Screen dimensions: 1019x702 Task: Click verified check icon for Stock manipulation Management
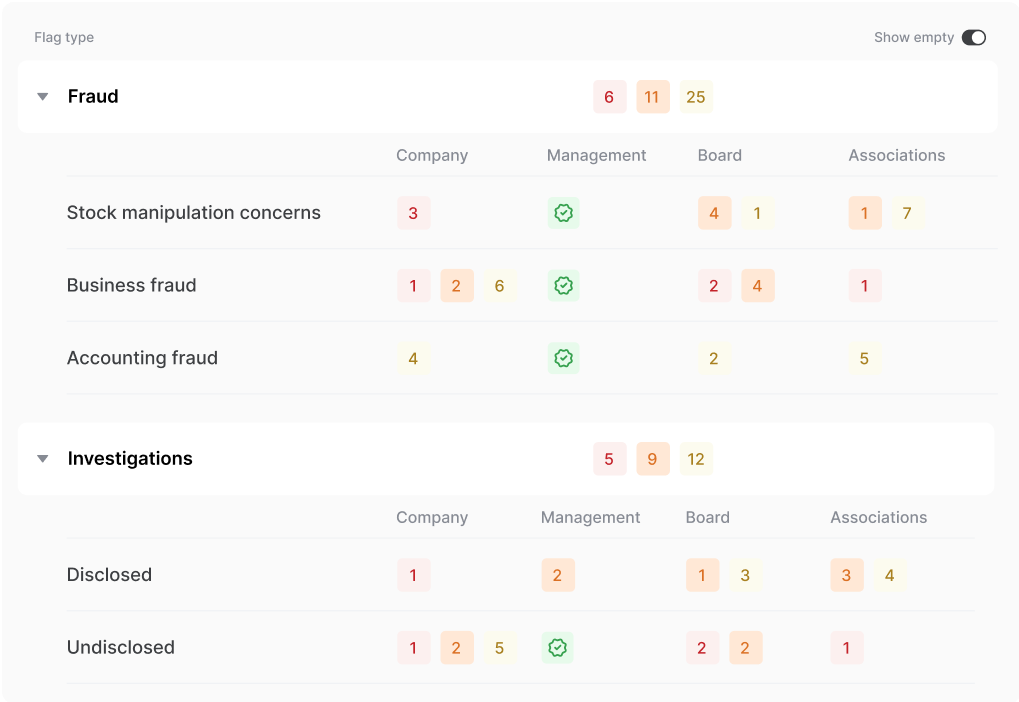[563, 213]
